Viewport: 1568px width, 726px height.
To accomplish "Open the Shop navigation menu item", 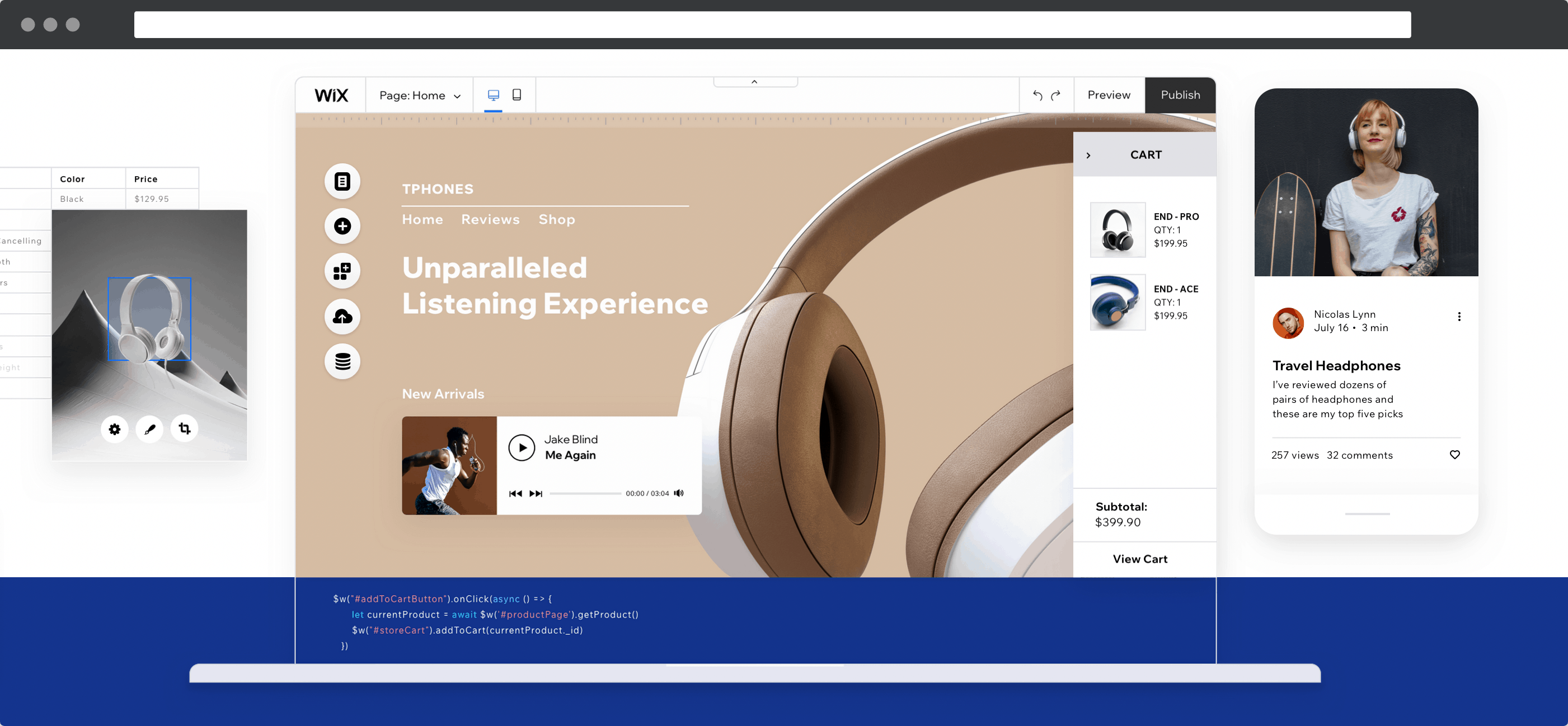I will (557, 219).
